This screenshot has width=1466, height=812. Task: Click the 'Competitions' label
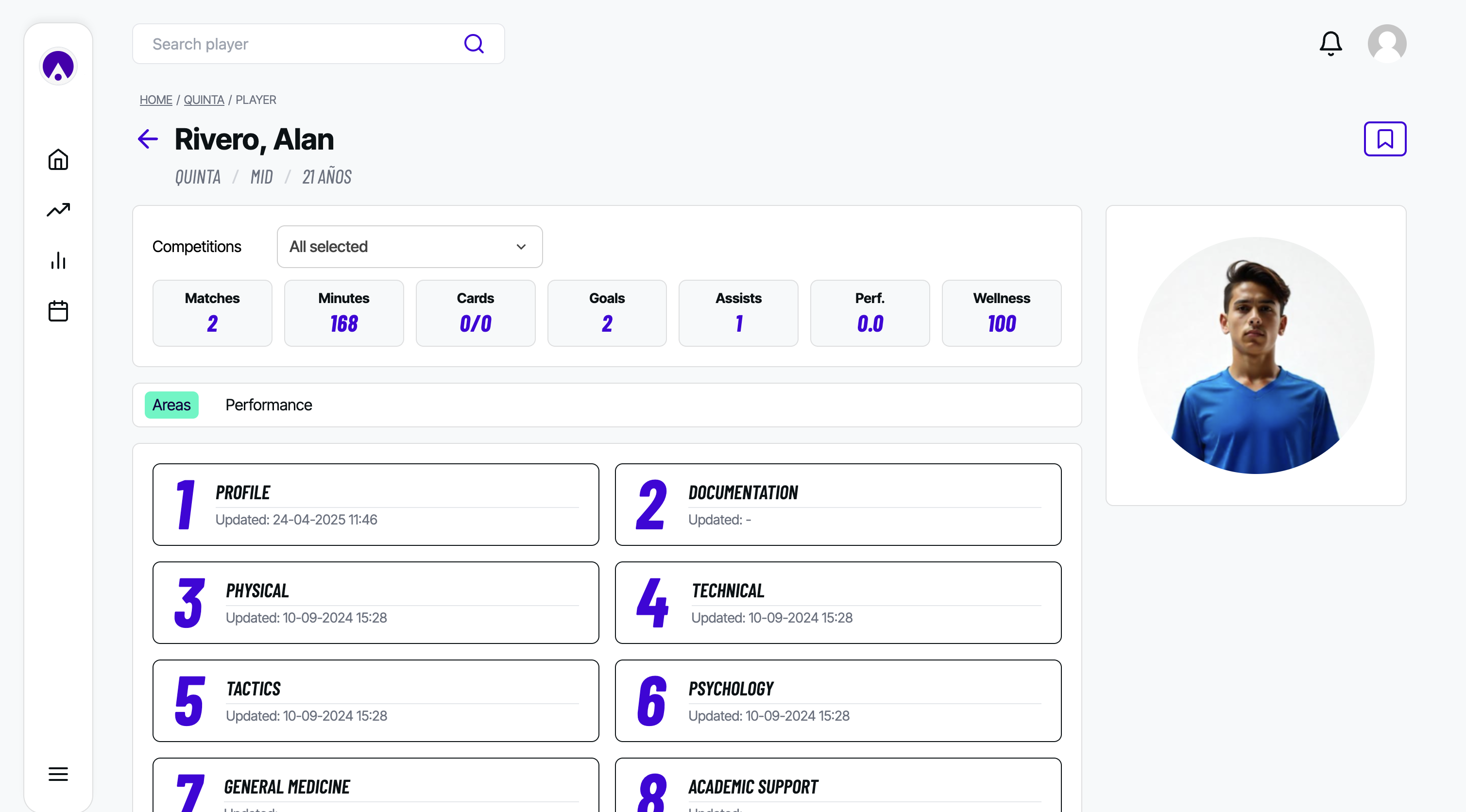(x=196, y=246)
